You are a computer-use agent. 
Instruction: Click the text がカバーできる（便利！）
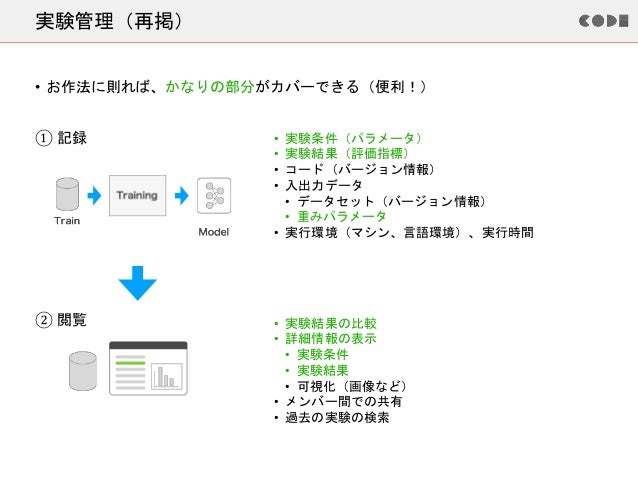point(341,87)
